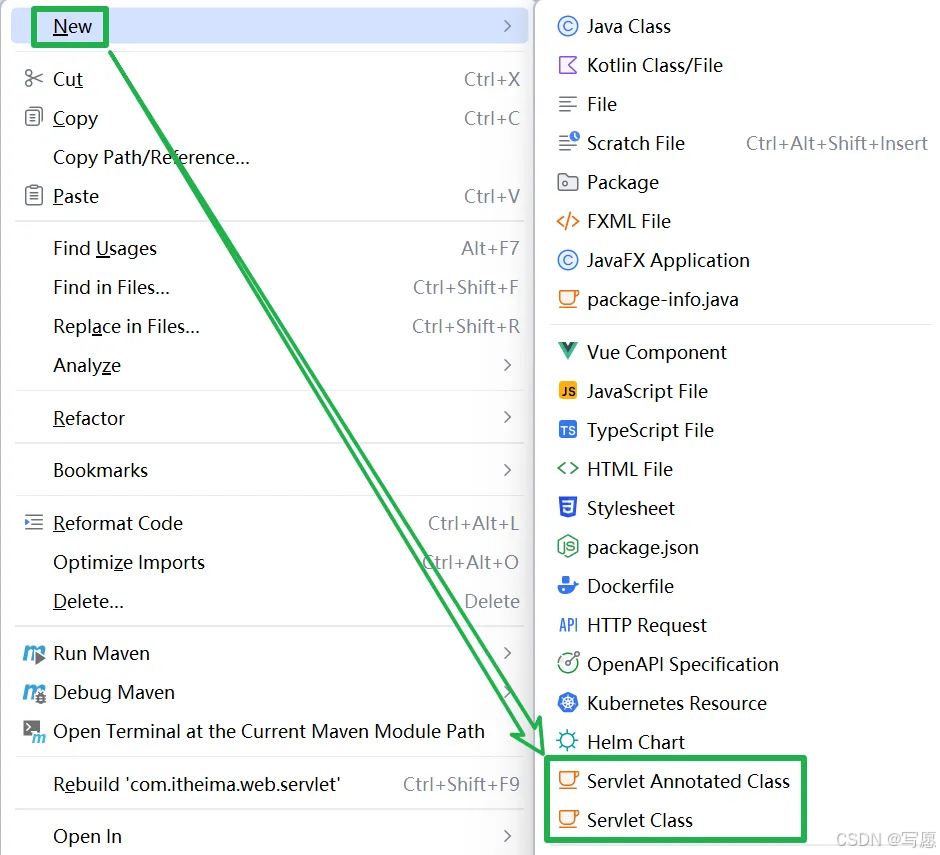
Task: Click the Open In label
Action: pyautogui.click(x=88, y=836)
